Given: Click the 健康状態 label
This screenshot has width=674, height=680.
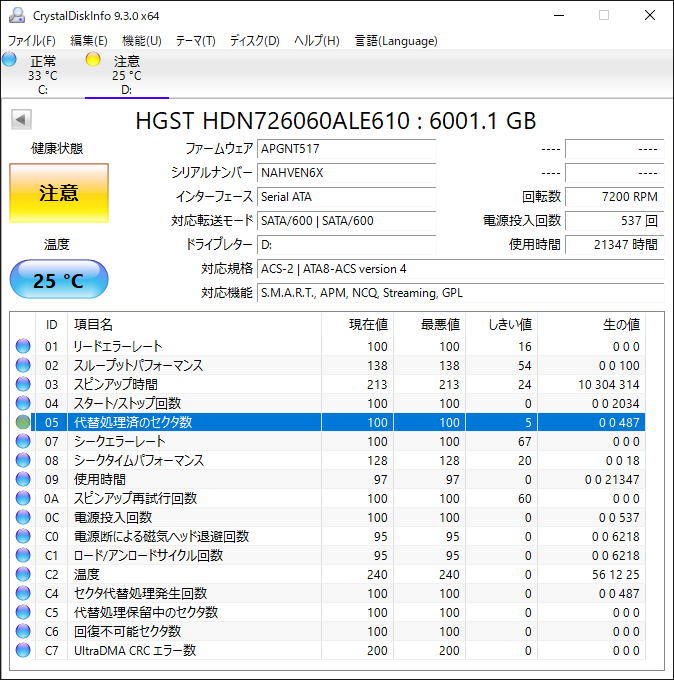Looking at the screenshot, I should coord(57,149).
